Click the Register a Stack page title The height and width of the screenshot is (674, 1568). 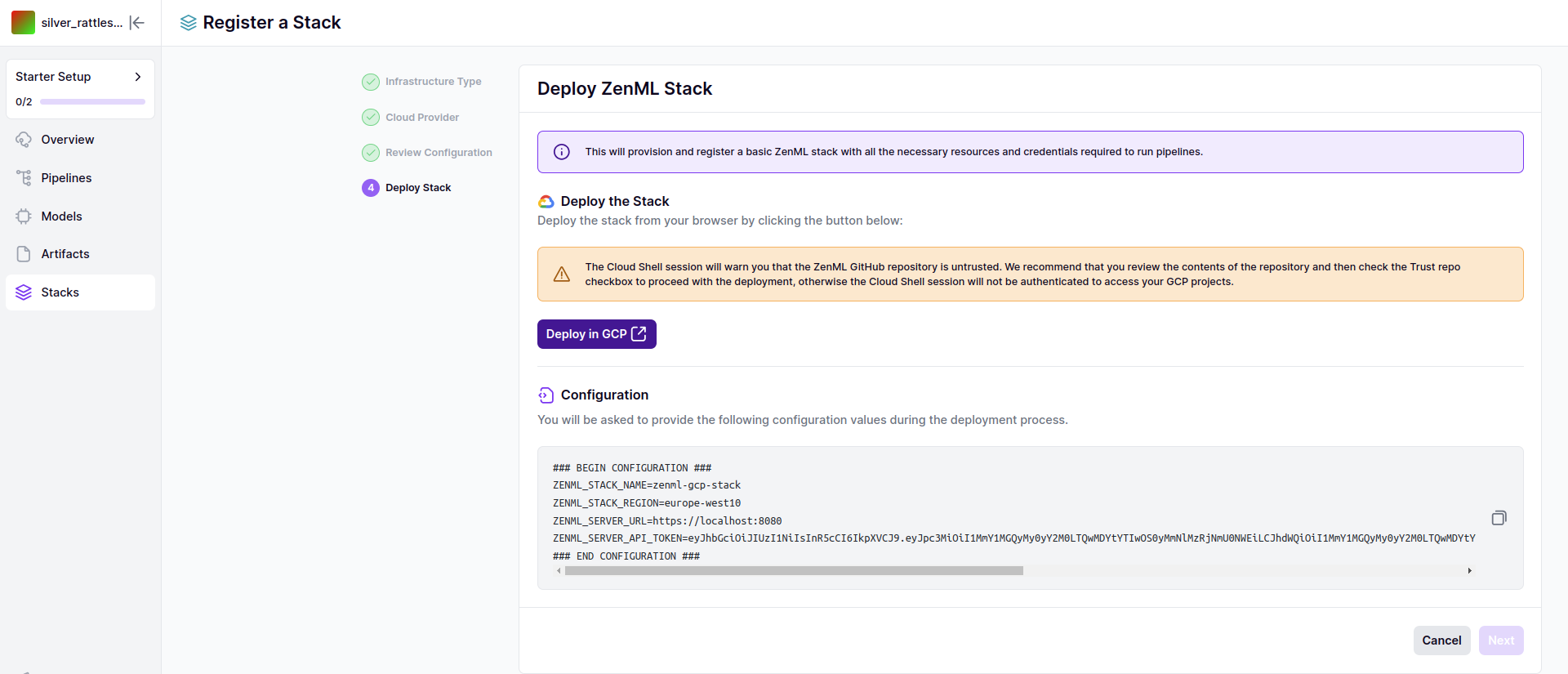[272, 23]
